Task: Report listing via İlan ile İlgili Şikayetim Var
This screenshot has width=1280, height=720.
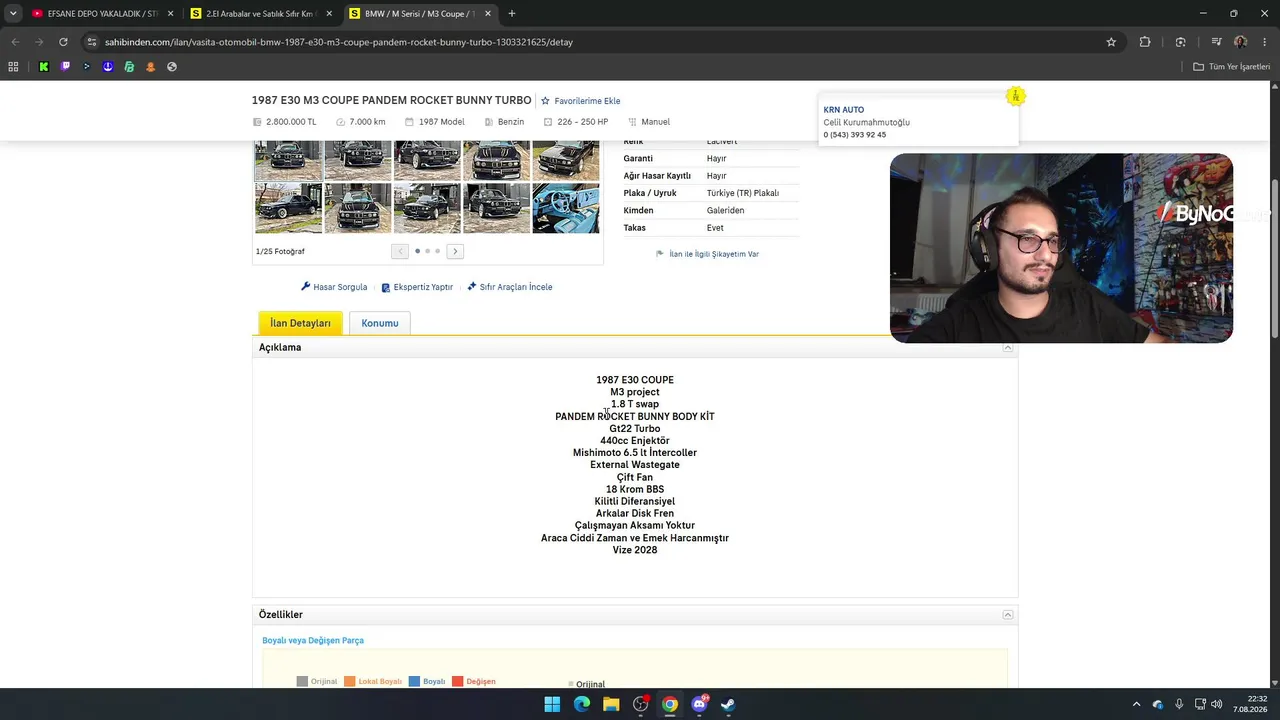Action: (707, 254)
